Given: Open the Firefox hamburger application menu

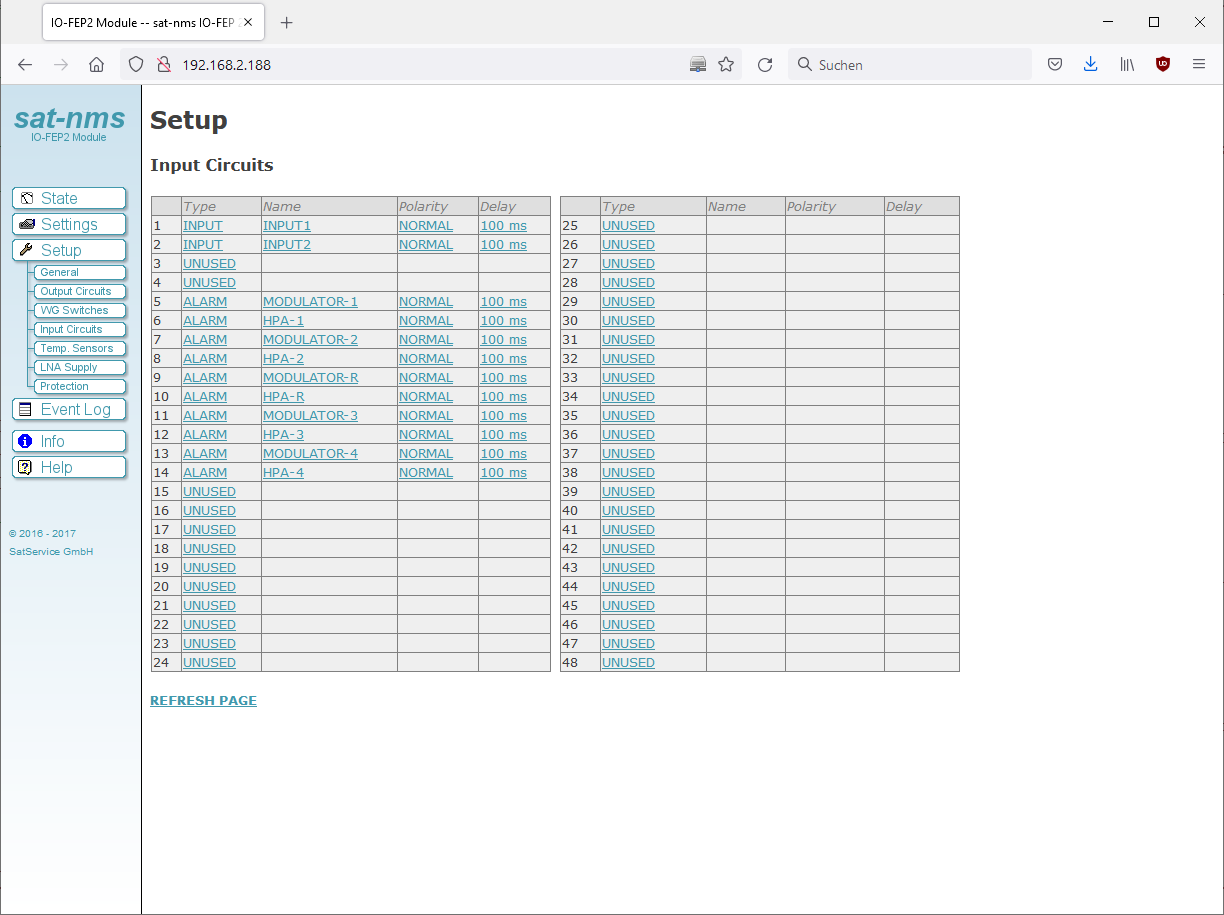Looking at the screenshot, I should pos(1199,65).
